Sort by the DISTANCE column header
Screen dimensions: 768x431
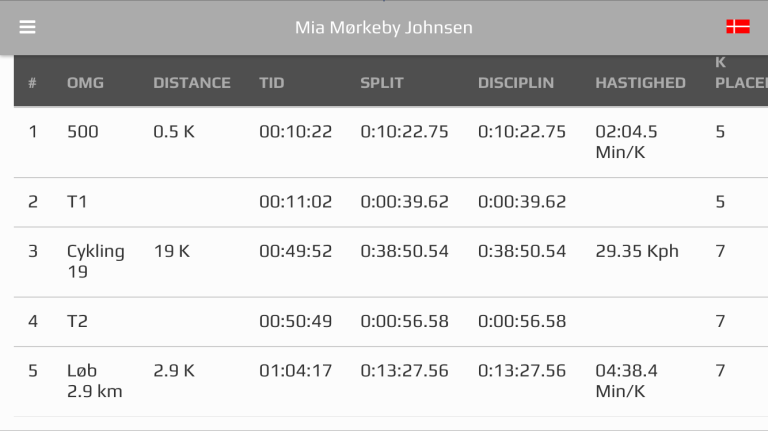[x=192, y=83]
